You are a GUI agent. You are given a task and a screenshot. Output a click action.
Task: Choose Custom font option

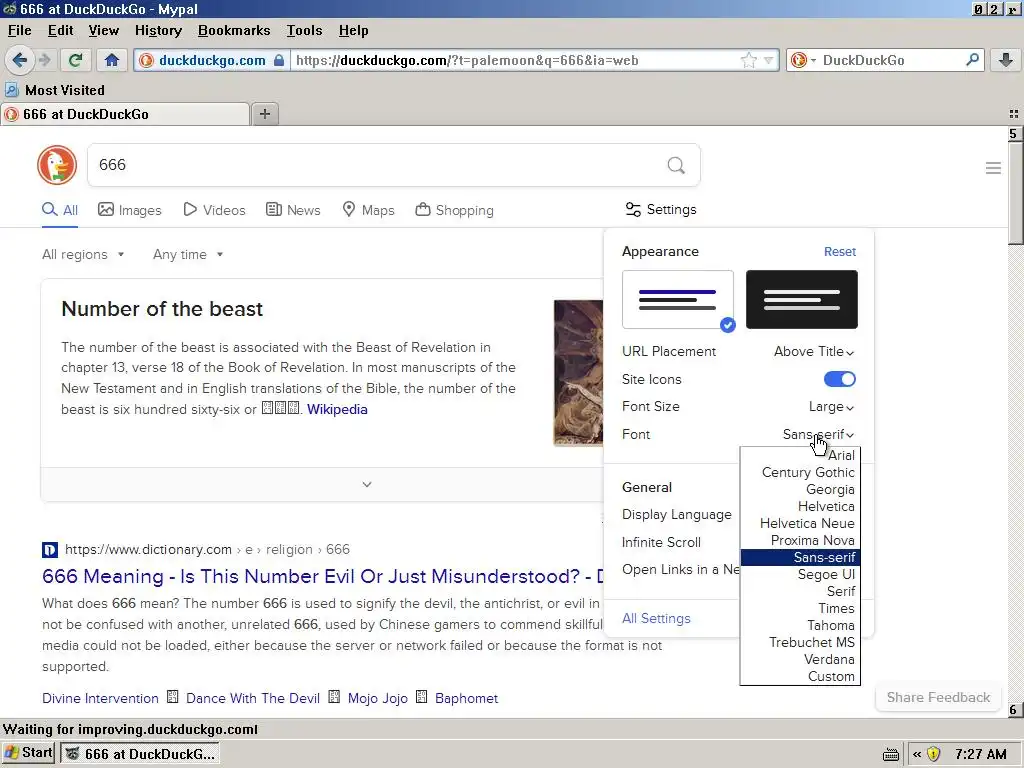800,676
